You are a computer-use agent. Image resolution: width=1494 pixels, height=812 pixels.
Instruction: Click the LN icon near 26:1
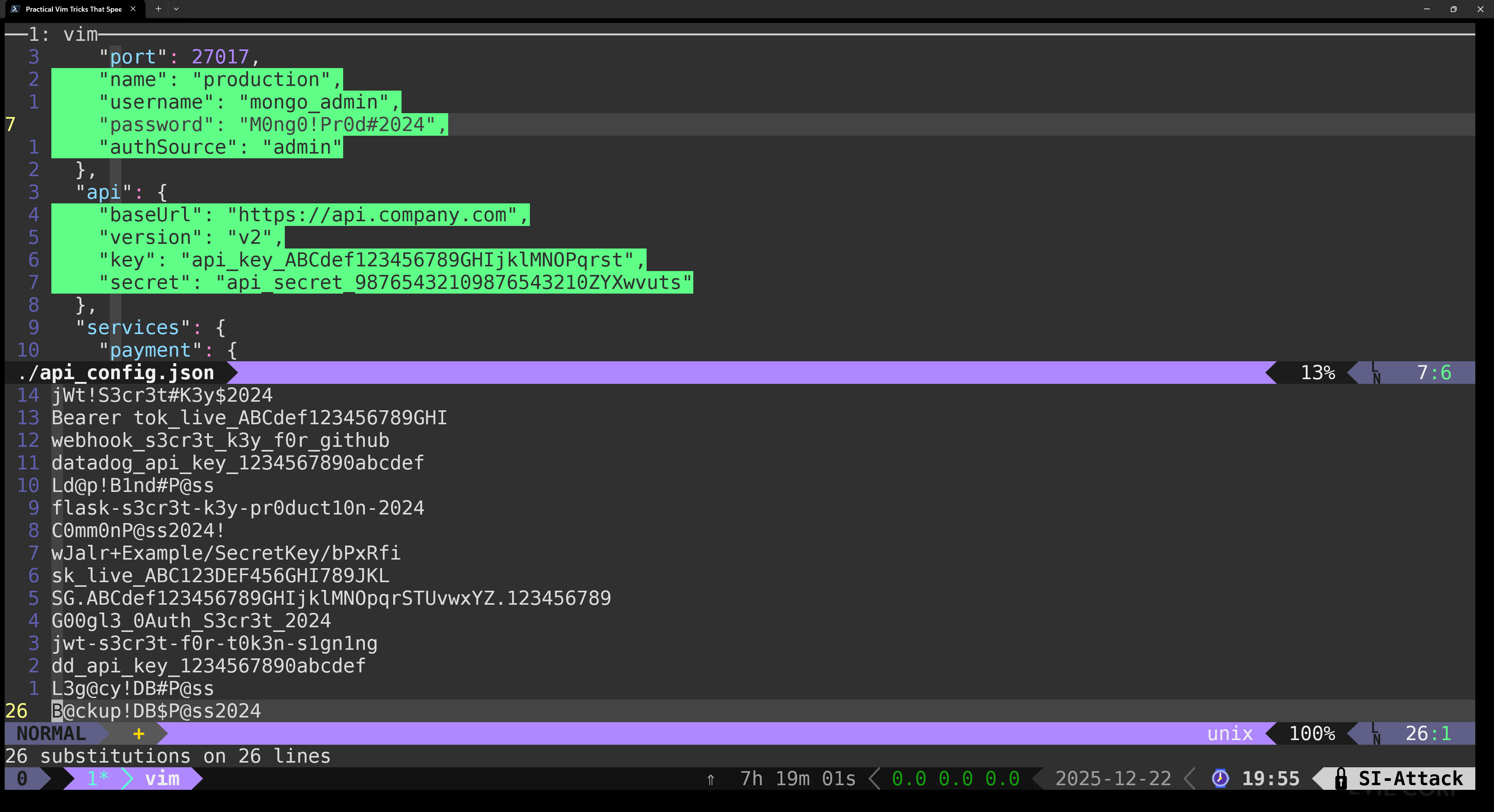[x=1376, y=734]
